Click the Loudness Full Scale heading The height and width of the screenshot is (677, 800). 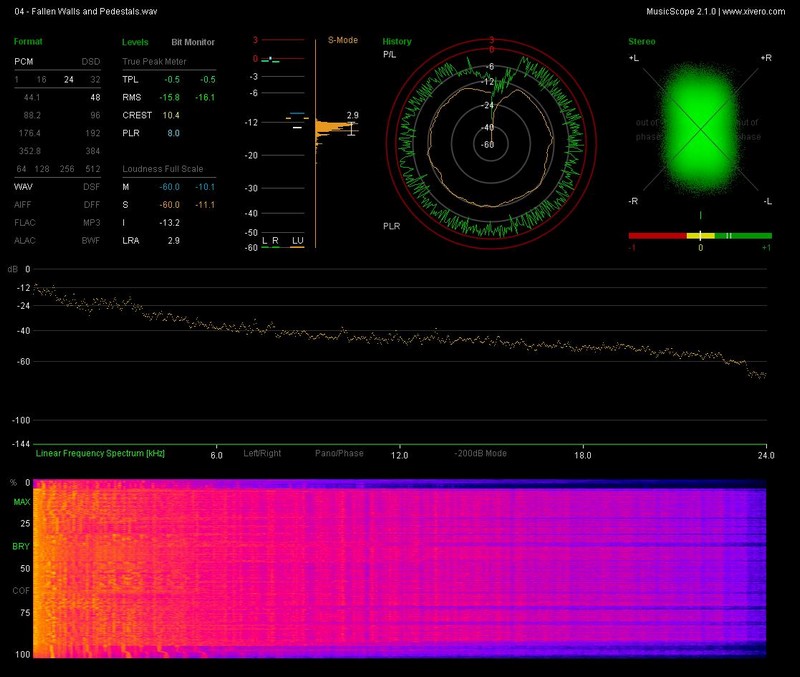pyautogui.click(x=163, y=169)
